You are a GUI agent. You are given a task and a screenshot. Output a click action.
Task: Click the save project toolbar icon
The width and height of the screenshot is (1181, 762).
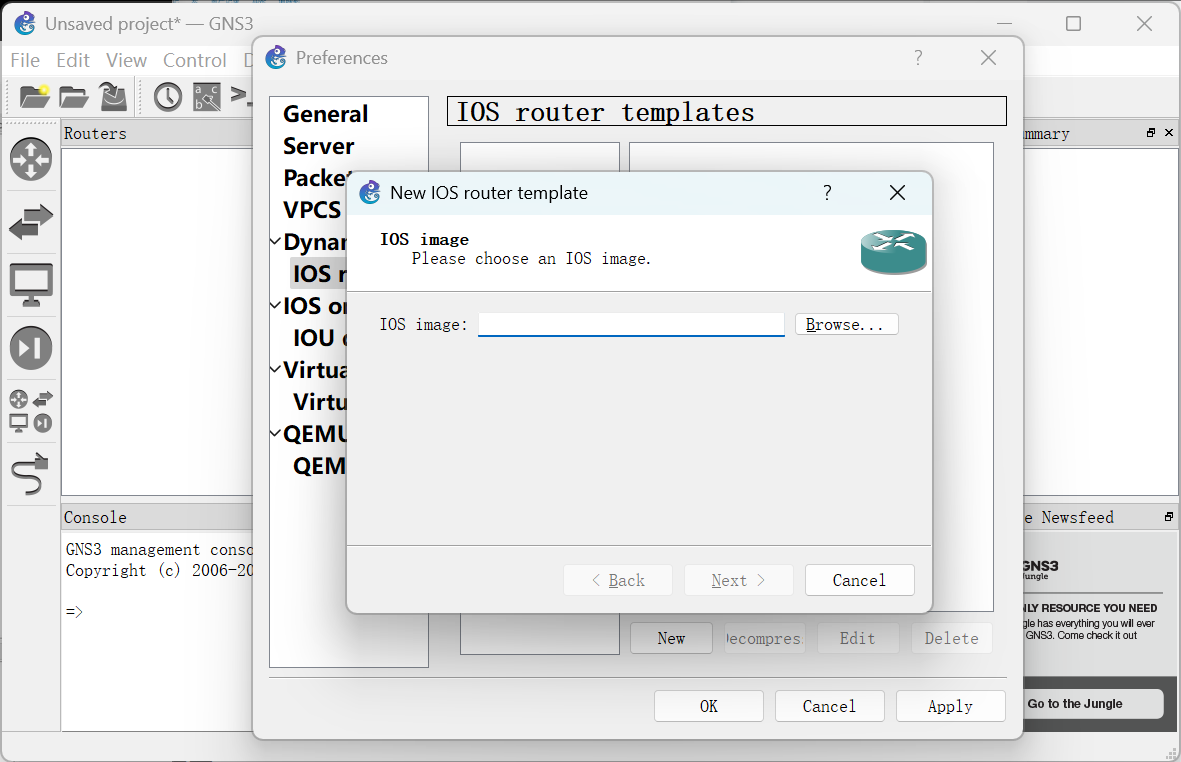point(114,96)
